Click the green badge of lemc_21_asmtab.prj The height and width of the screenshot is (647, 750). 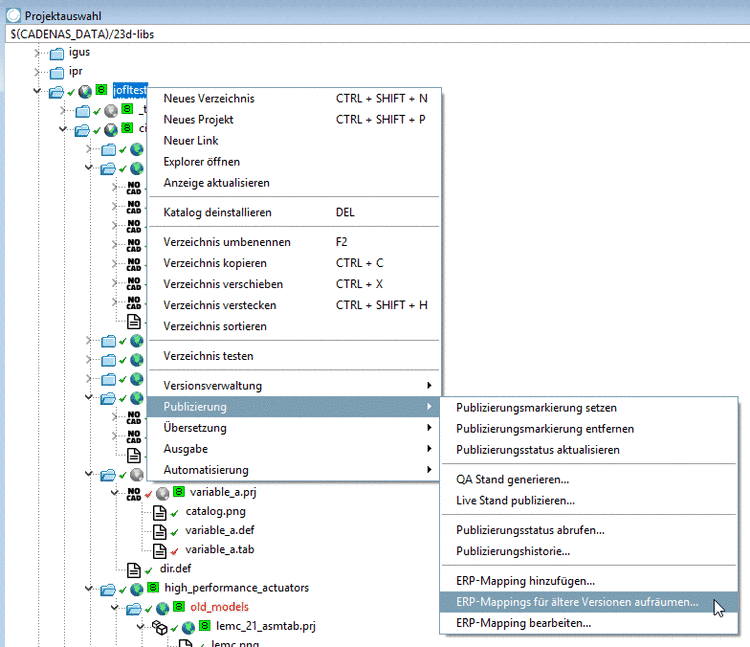click(x=204, y=625)
